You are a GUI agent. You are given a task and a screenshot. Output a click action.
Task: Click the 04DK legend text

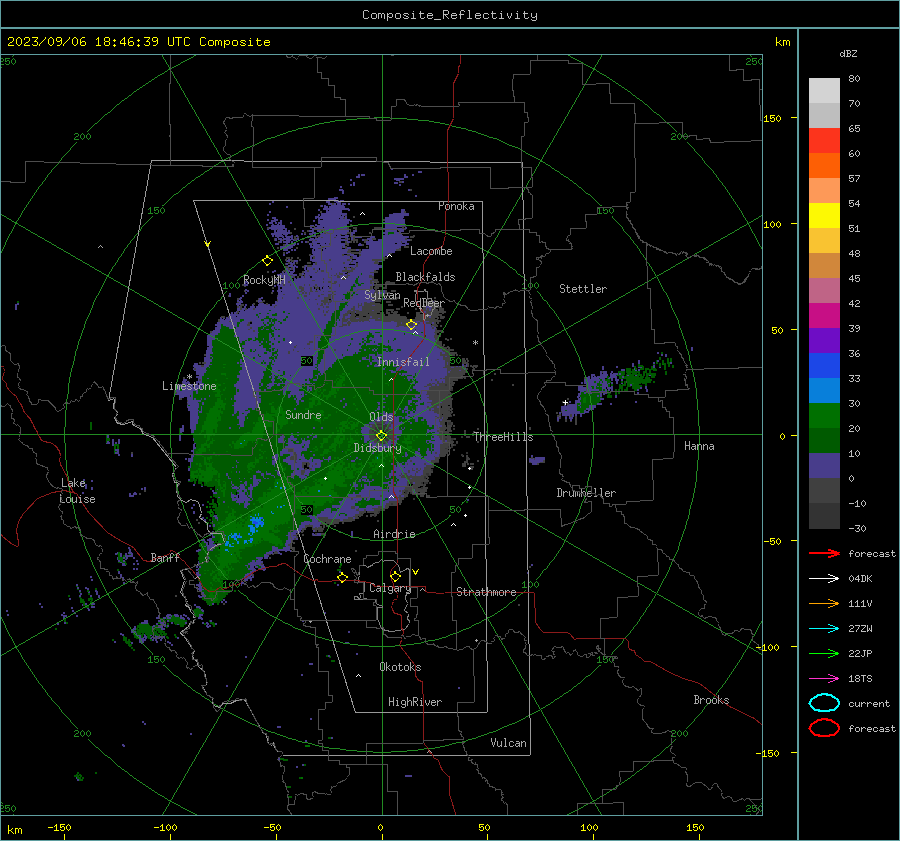click(x=860, y=579)
